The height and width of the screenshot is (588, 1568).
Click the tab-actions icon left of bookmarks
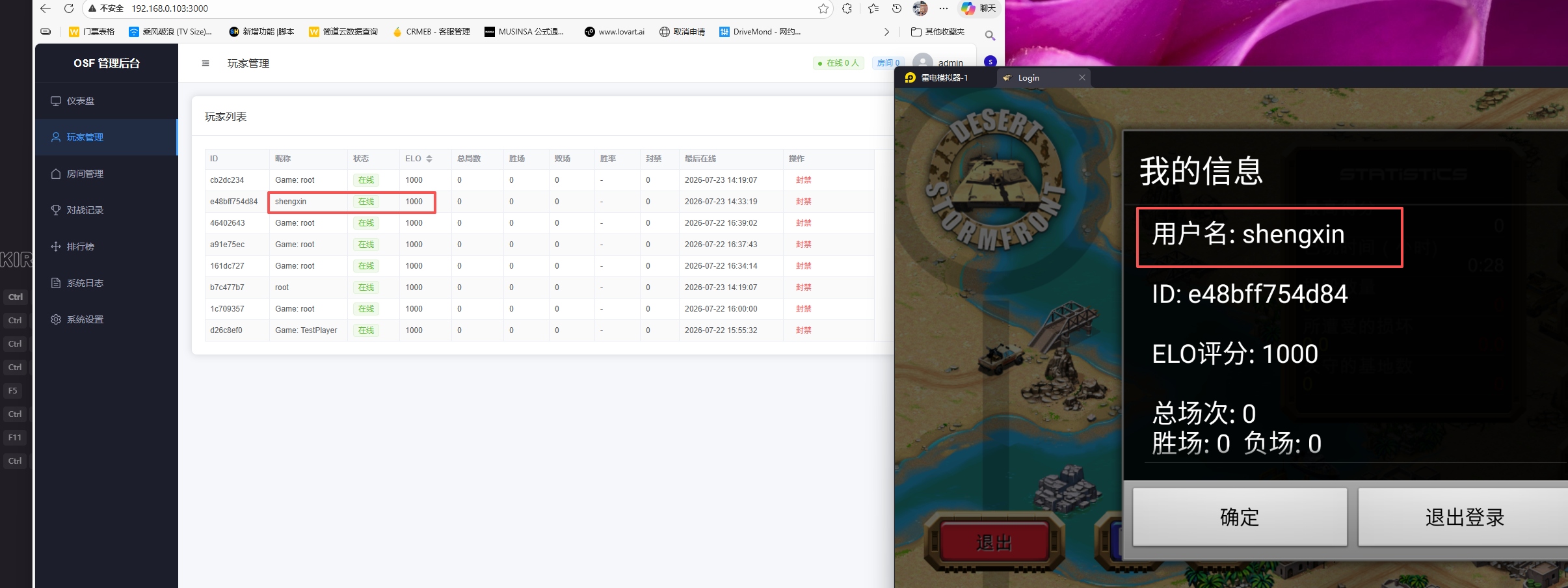pos(46,32)
